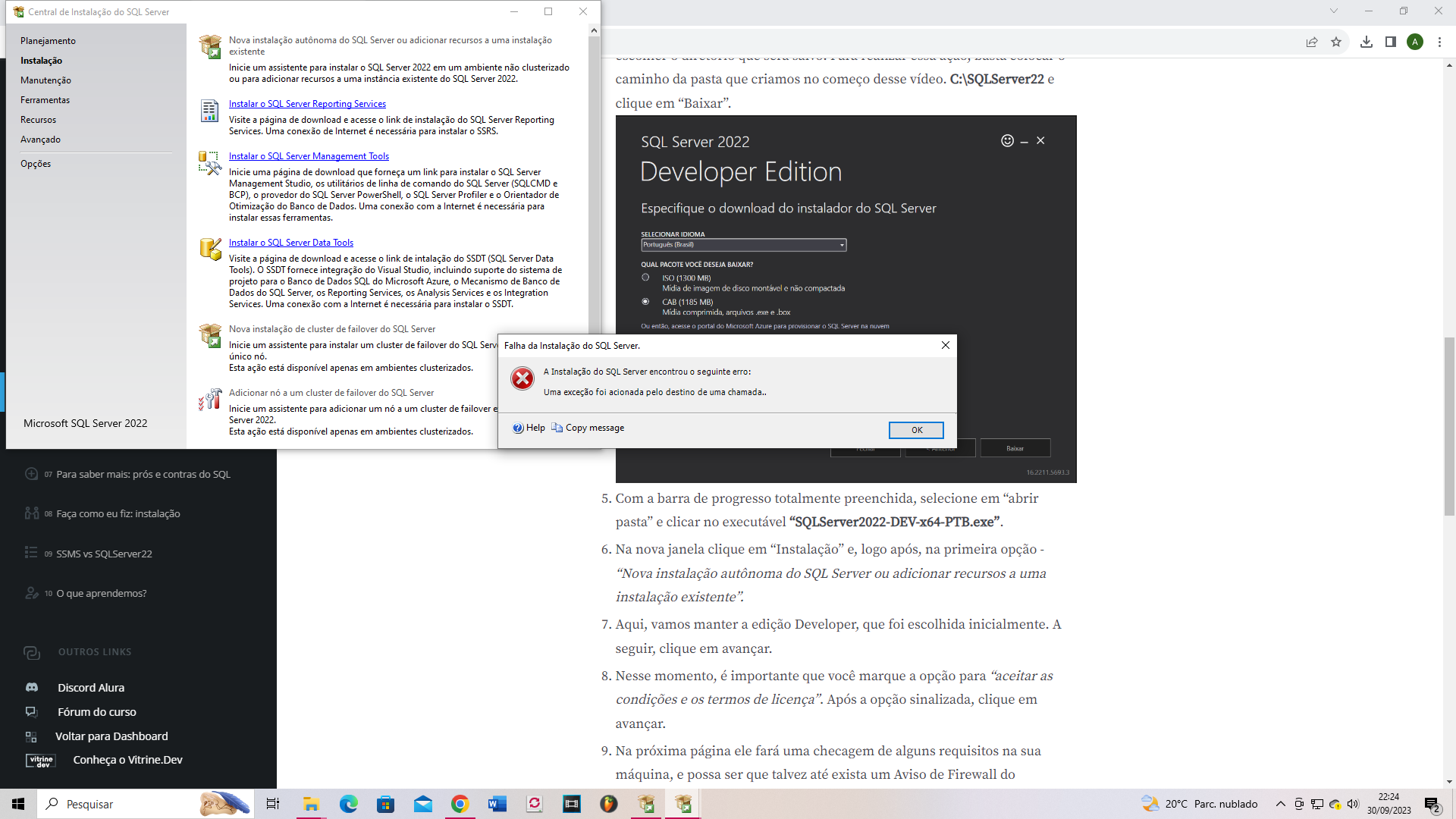Screen dimensions: 1456x819
Task: Select Avançado in the left menu
Action: pyautogui.click(x=40, y=140)
